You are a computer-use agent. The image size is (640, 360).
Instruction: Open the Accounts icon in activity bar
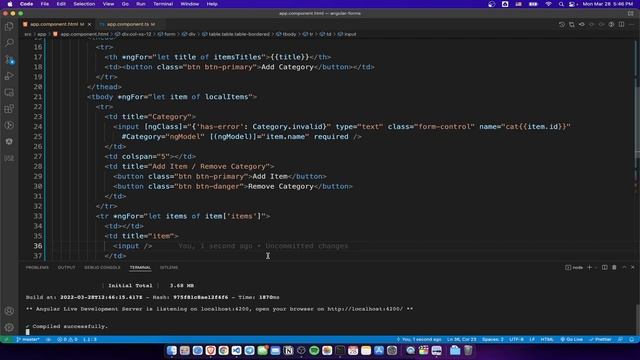click(9, 311)
